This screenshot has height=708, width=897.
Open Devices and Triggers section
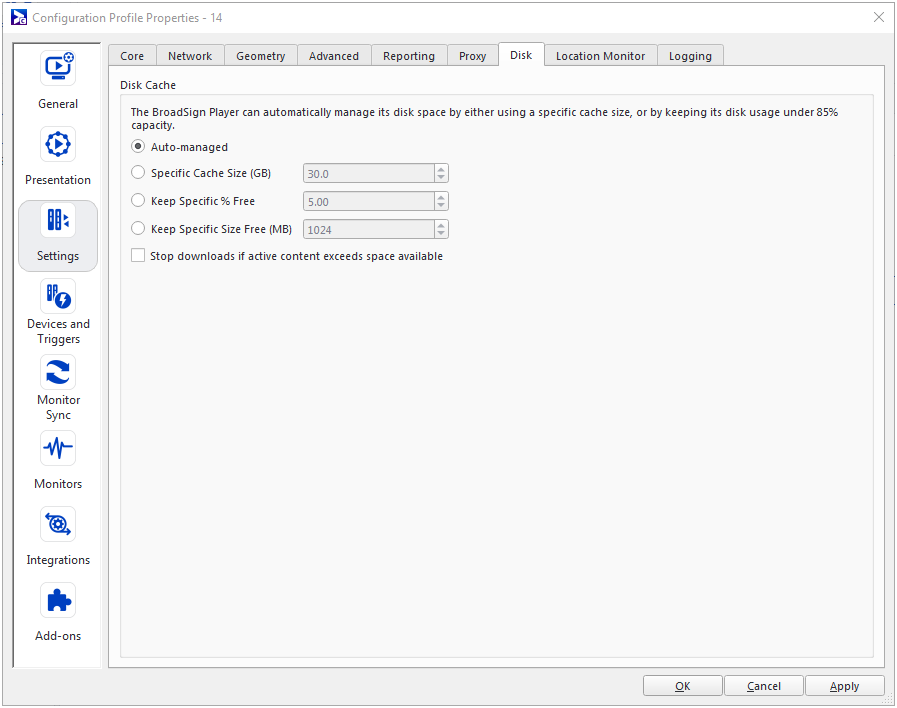tap(58, 297)
